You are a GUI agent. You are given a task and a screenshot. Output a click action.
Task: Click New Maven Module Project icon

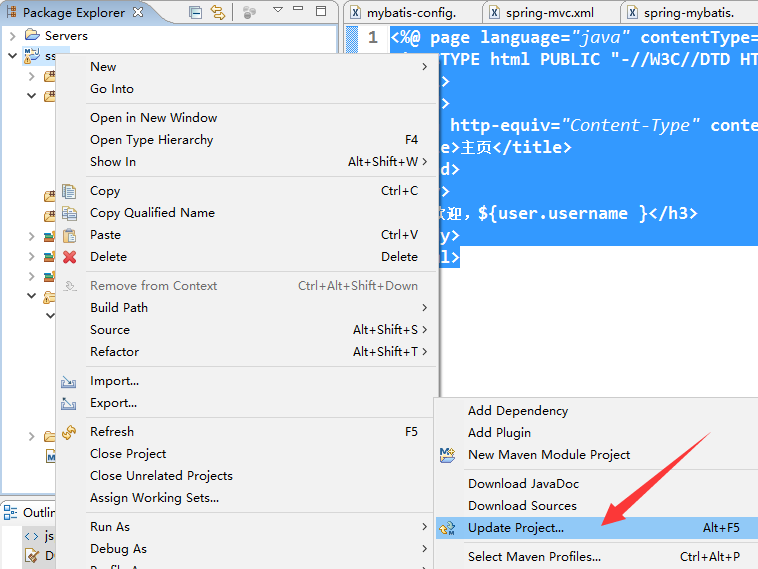pos(447,455)
